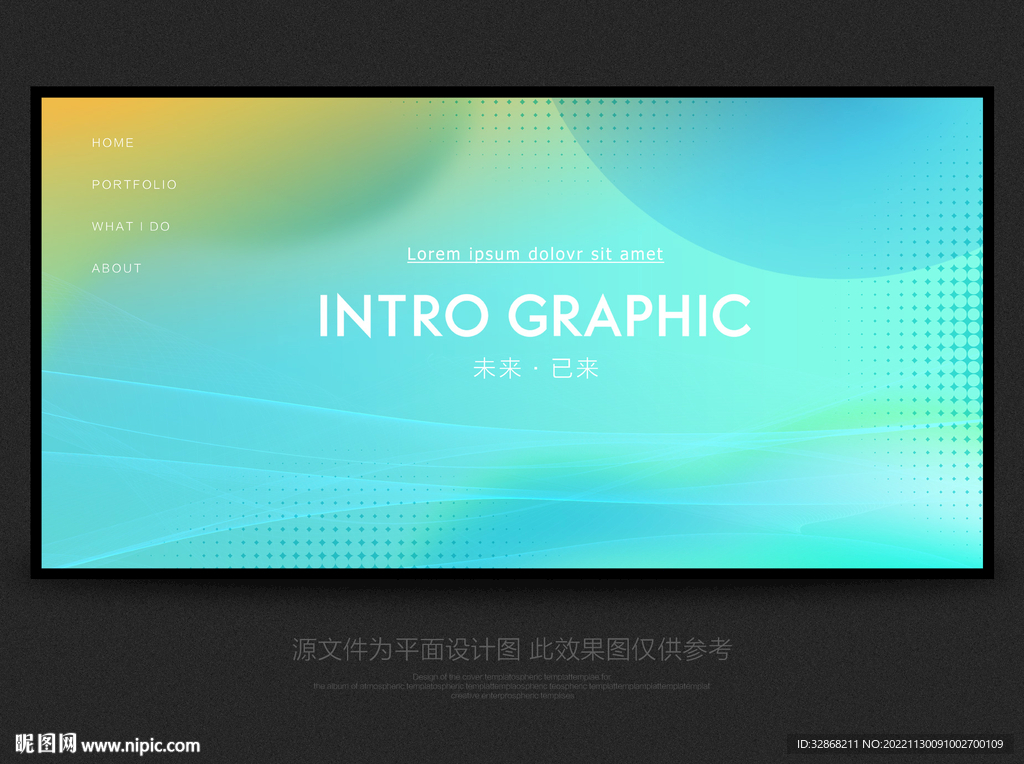
Task: Click the 昵图网 logo
Action: point(46,744)
